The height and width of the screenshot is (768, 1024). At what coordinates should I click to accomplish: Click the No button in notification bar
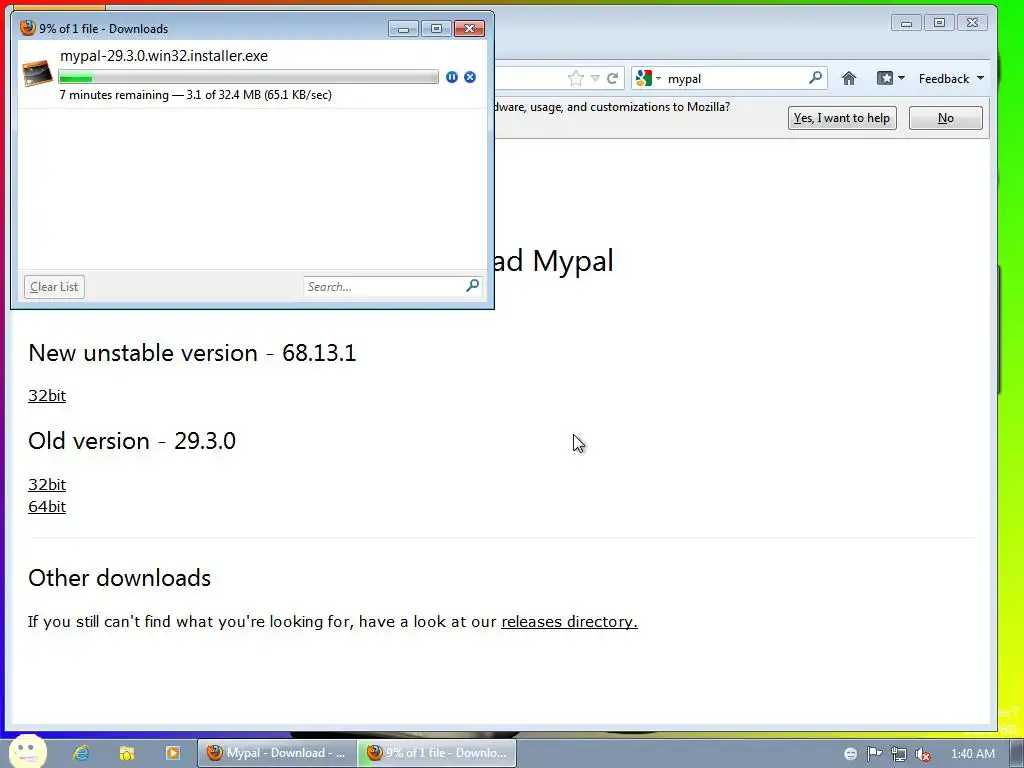pos(946,118)
